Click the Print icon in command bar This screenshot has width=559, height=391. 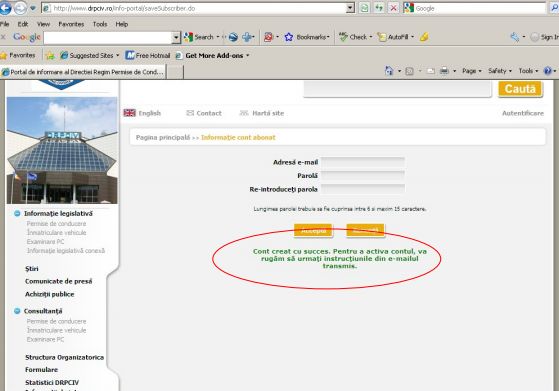[444, 71]
